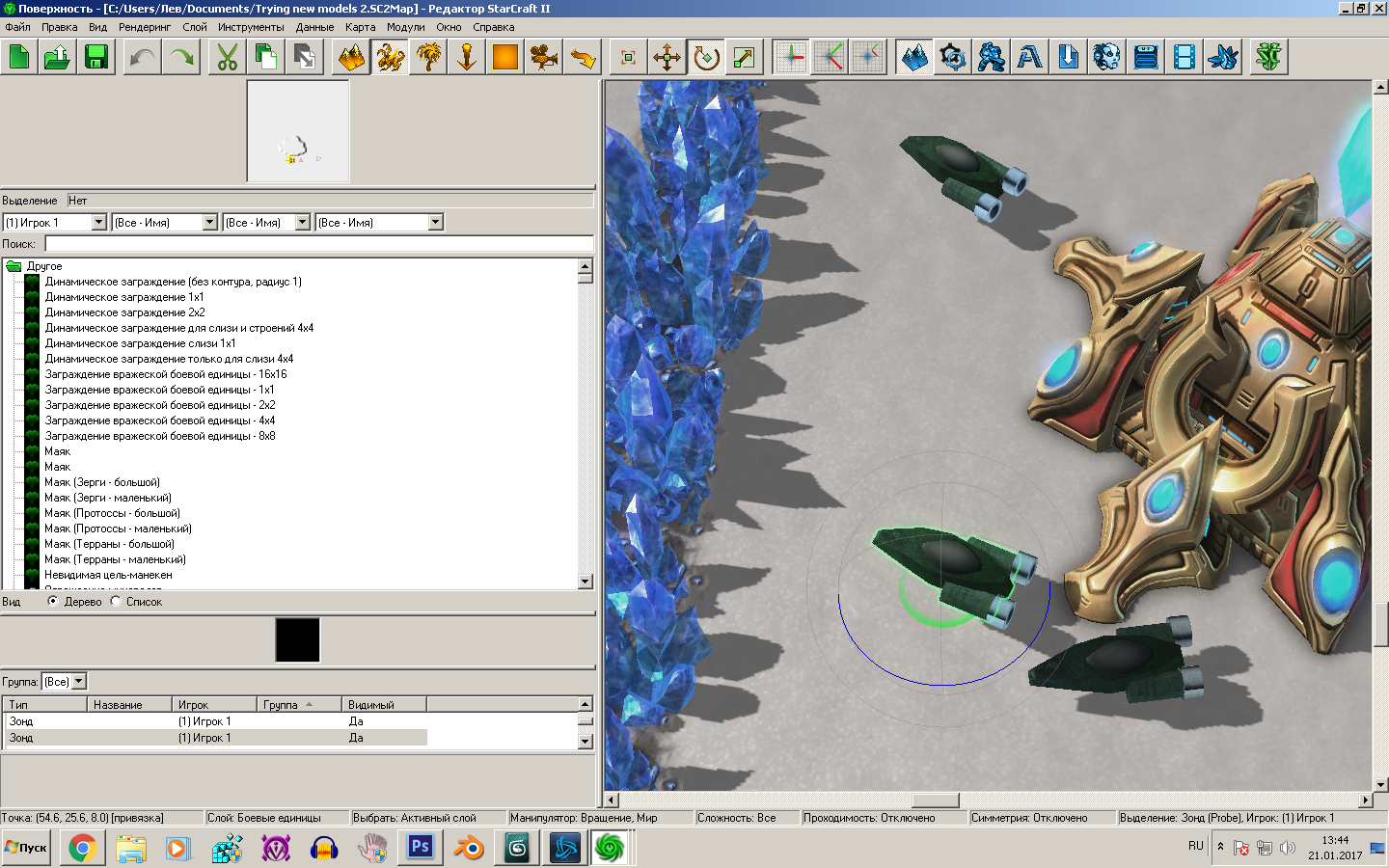Open the Trigger editor gear icon
The image size is (1389, 868).
[x=953, y=58]
